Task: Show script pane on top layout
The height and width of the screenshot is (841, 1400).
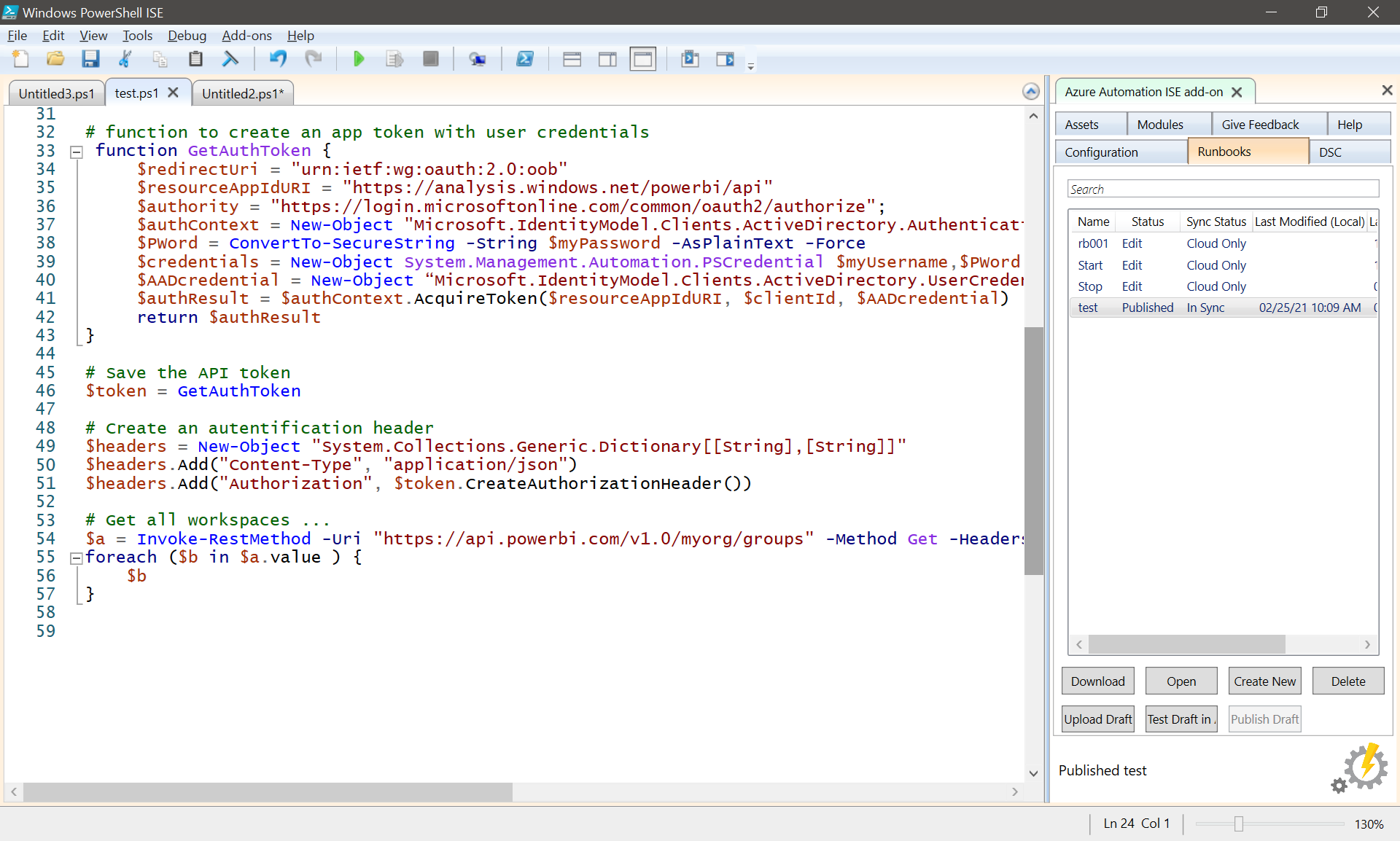Action: (572, 59)
